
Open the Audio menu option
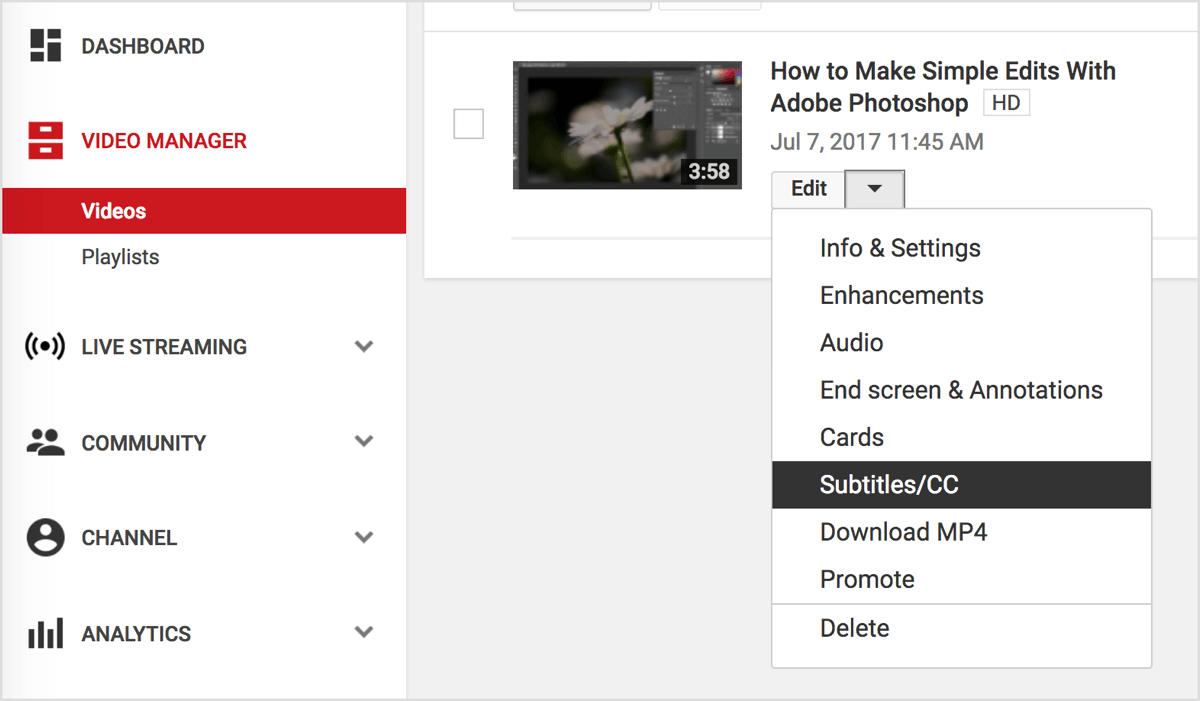961,343
